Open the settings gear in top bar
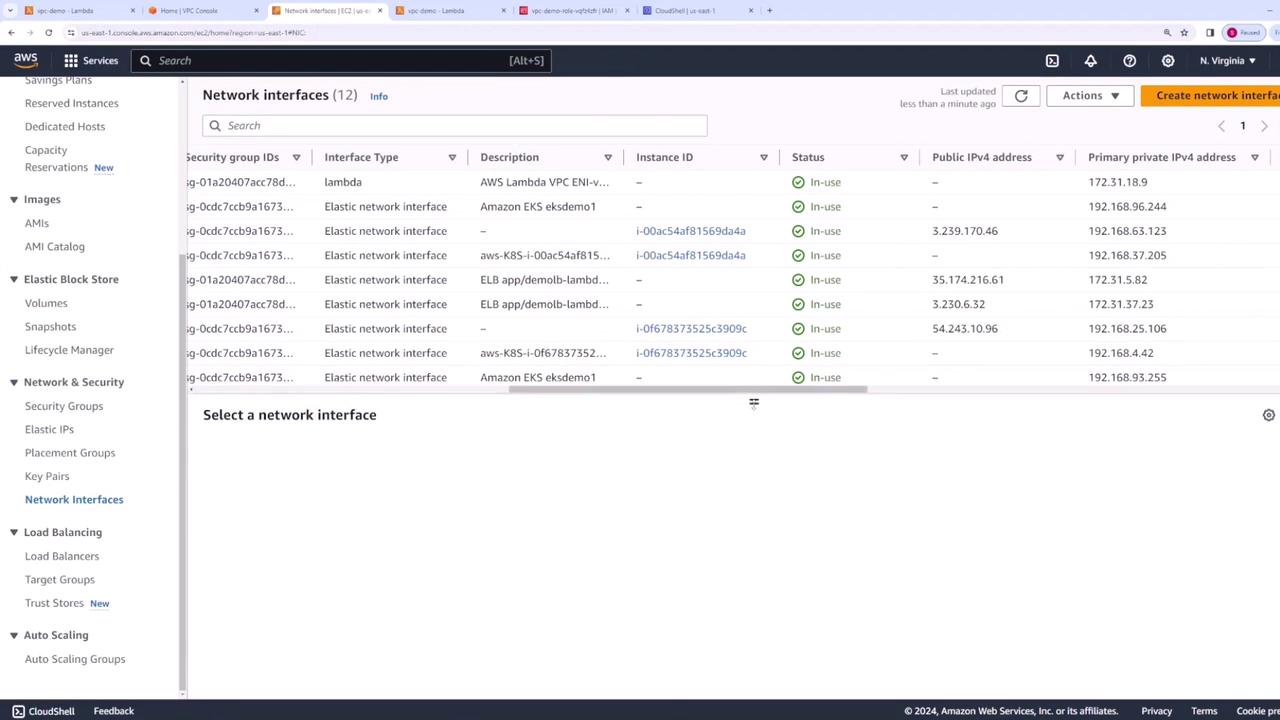 (1167, 61)
